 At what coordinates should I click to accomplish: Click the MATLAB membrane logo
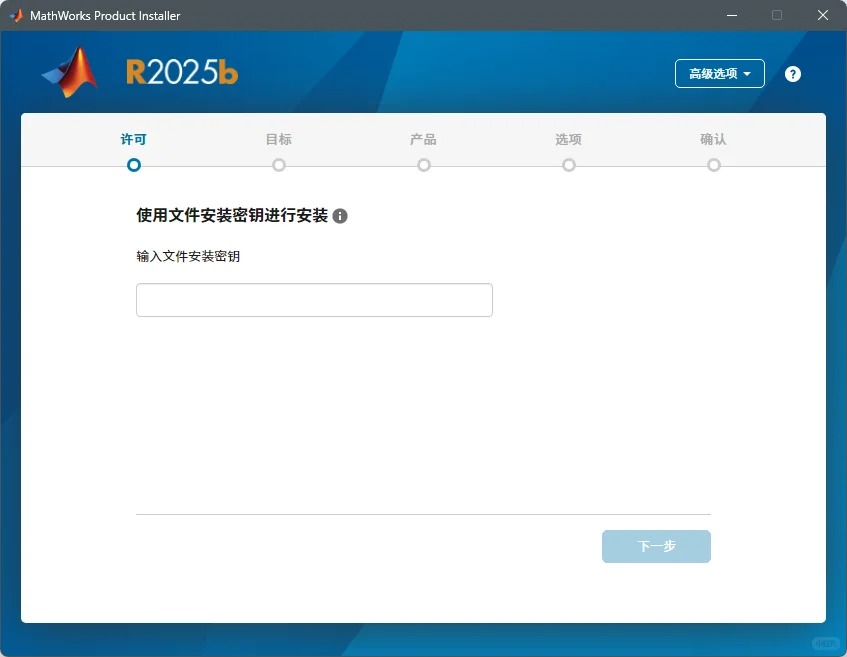[68, 73]
